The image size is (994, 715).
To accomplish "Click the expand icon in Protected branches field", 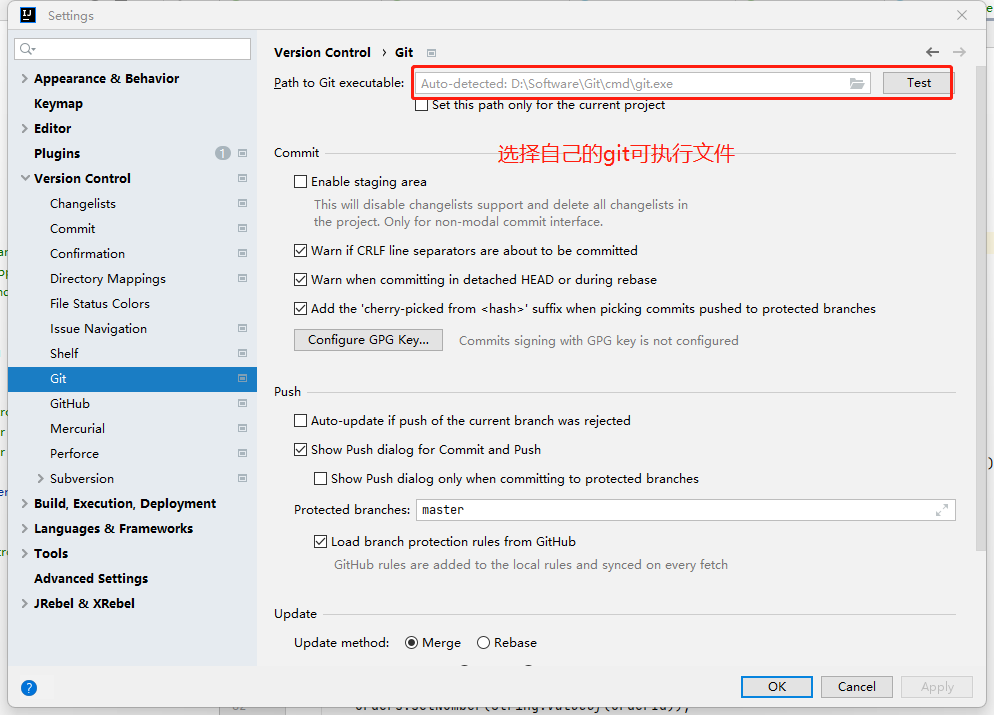I will pos(942,510).
